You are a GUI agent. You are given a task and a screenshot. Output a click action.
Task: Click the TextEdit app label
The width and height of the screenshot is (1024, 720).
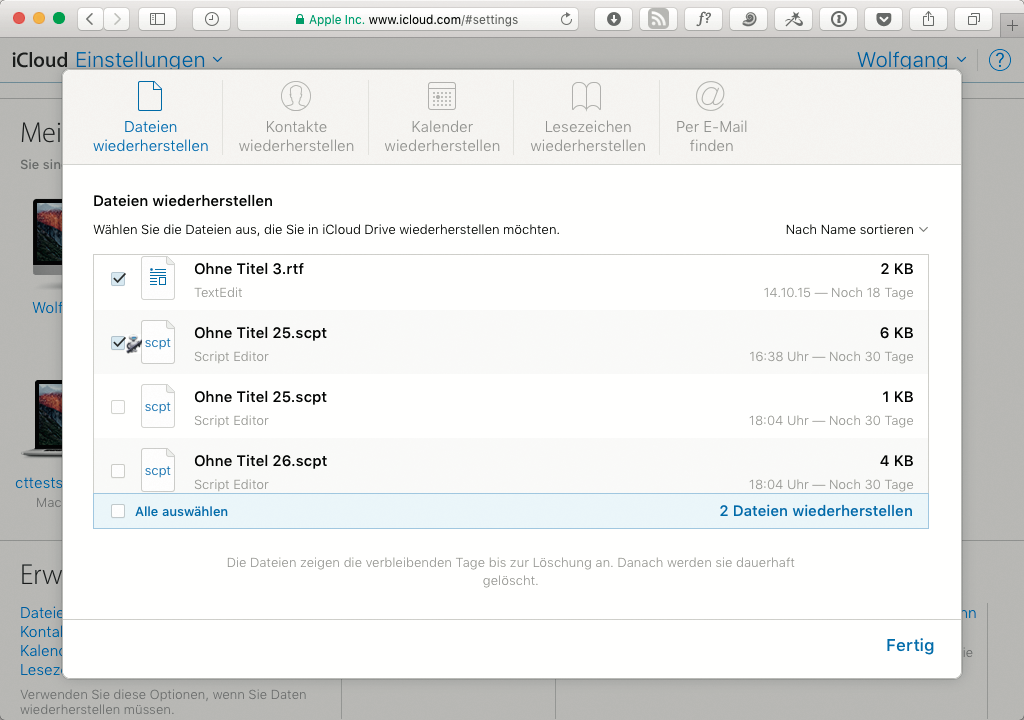(218, 293)
